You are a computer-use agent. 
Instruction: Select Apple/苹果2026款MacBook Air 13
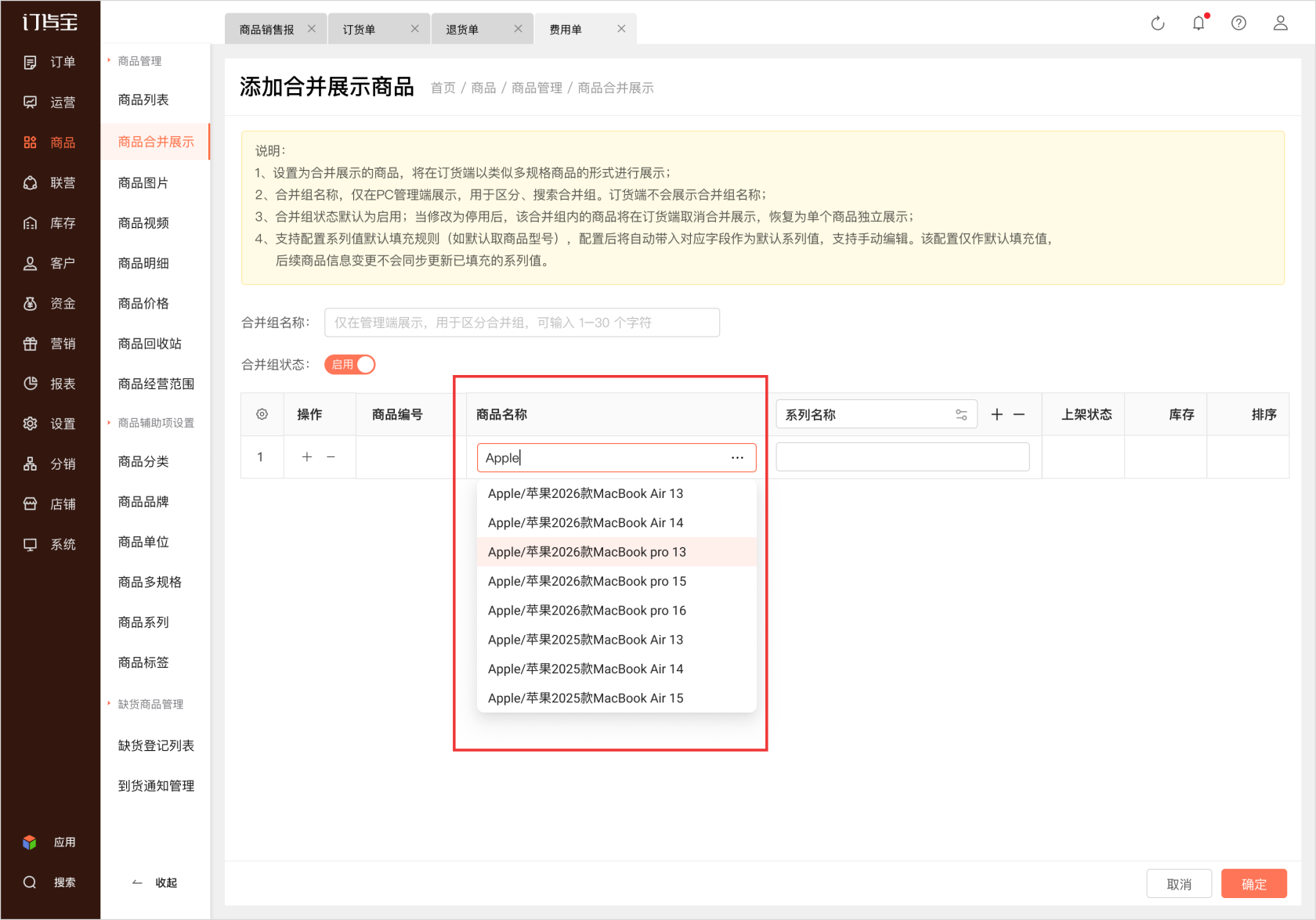click(616, 493)
